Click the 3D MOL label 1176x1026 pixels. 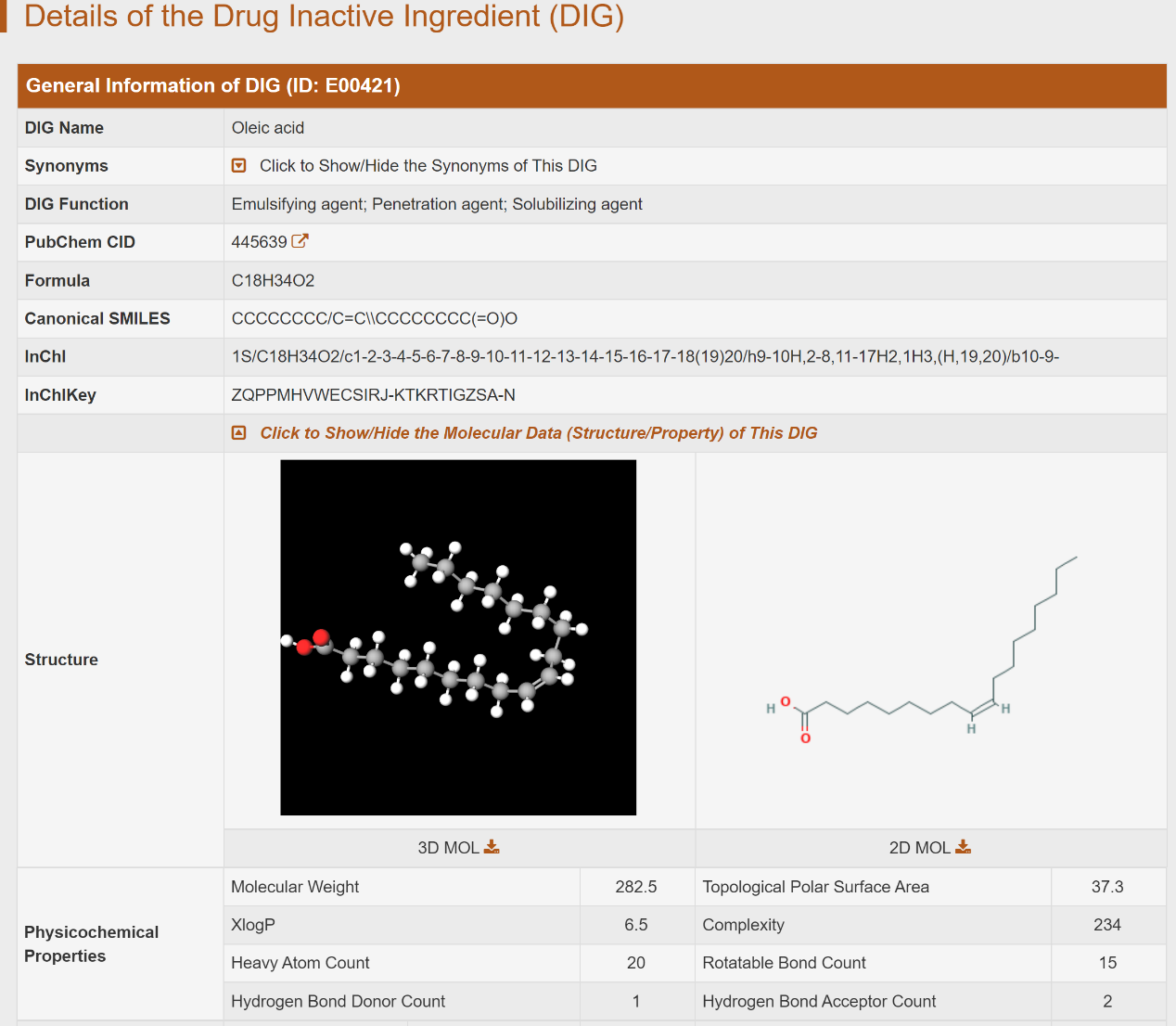click(448, 848)
